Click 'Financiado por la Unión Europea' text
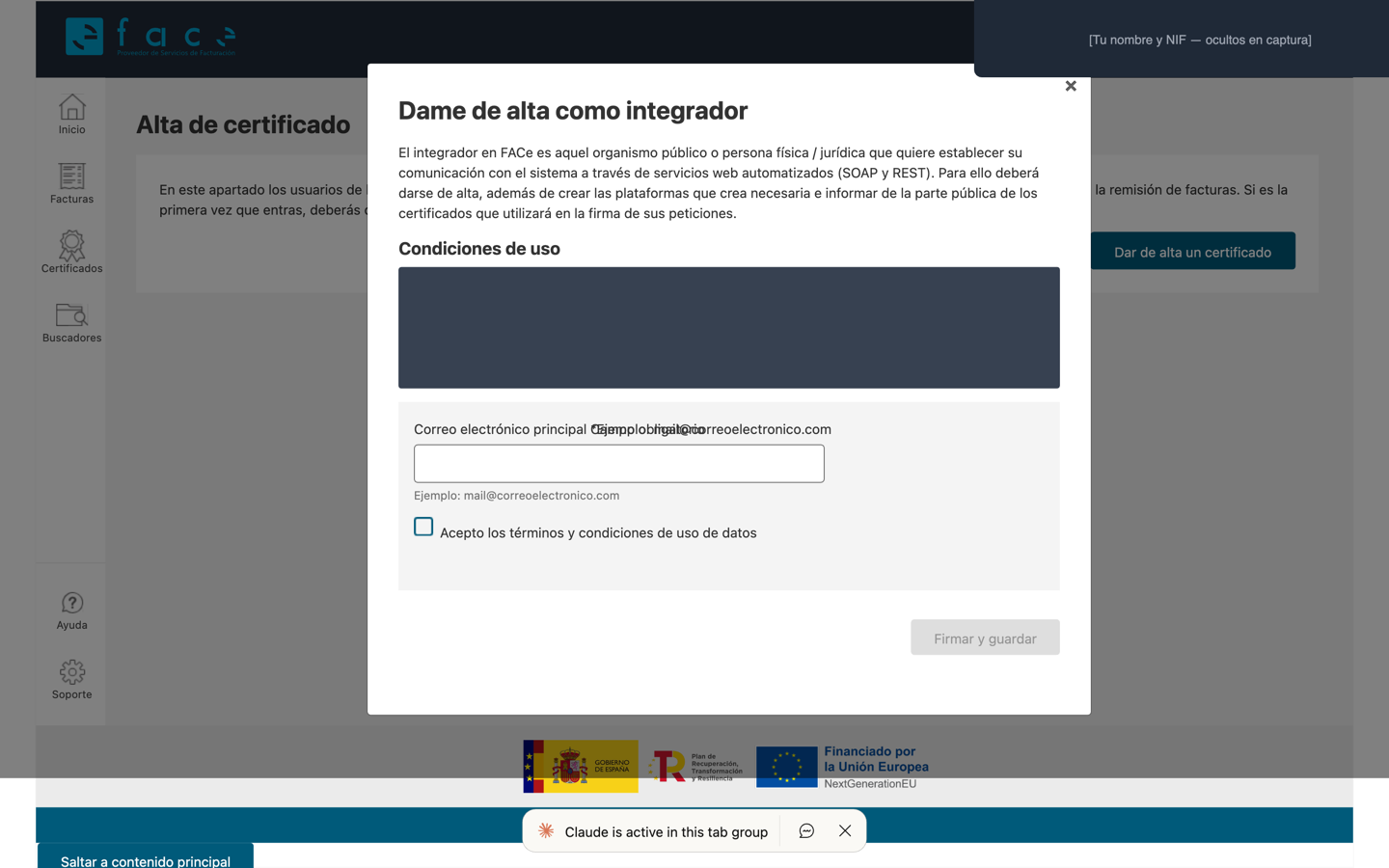 tap(876, 759)
